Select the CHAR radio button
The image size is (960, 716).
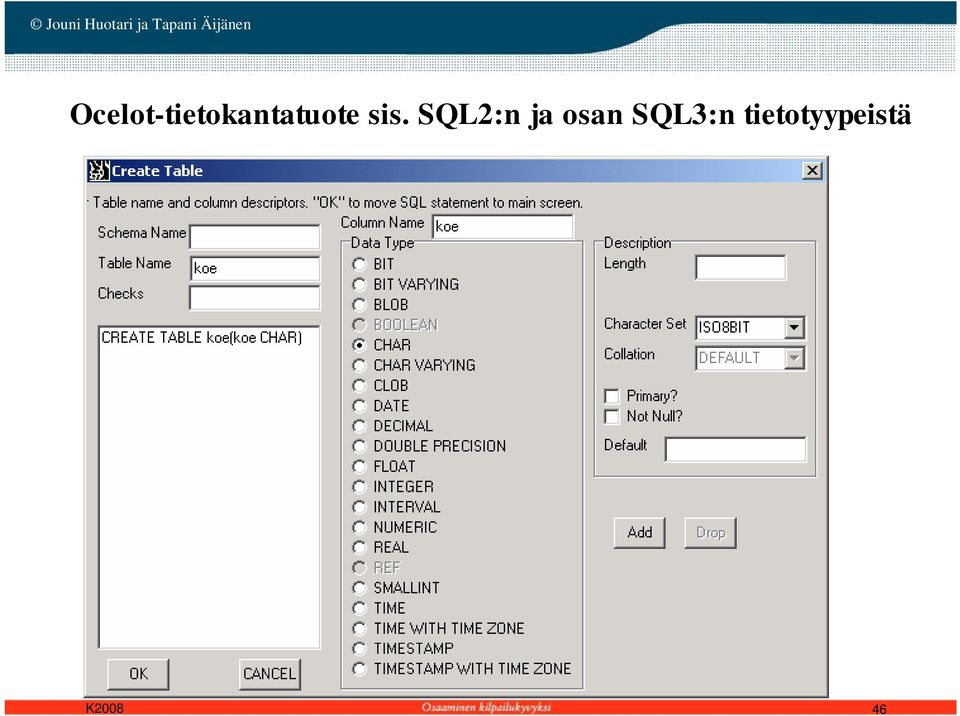click(359, 345)
